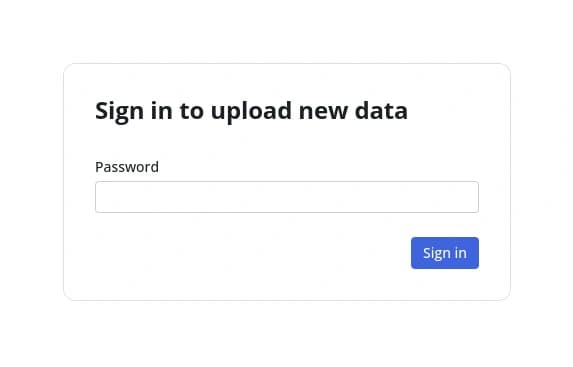Place cursor in the password text box
Viewport: 573px width, 367px height.
pyautogui.click(x=287, y=197)
